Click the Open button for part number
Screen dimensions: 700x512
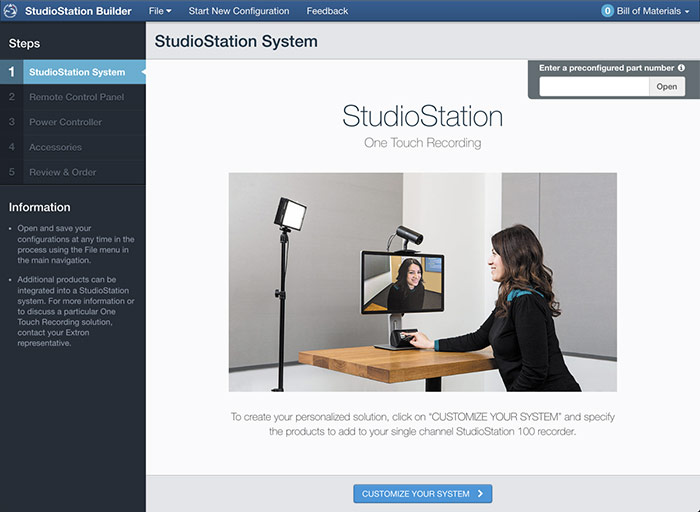tap(667, 87)
